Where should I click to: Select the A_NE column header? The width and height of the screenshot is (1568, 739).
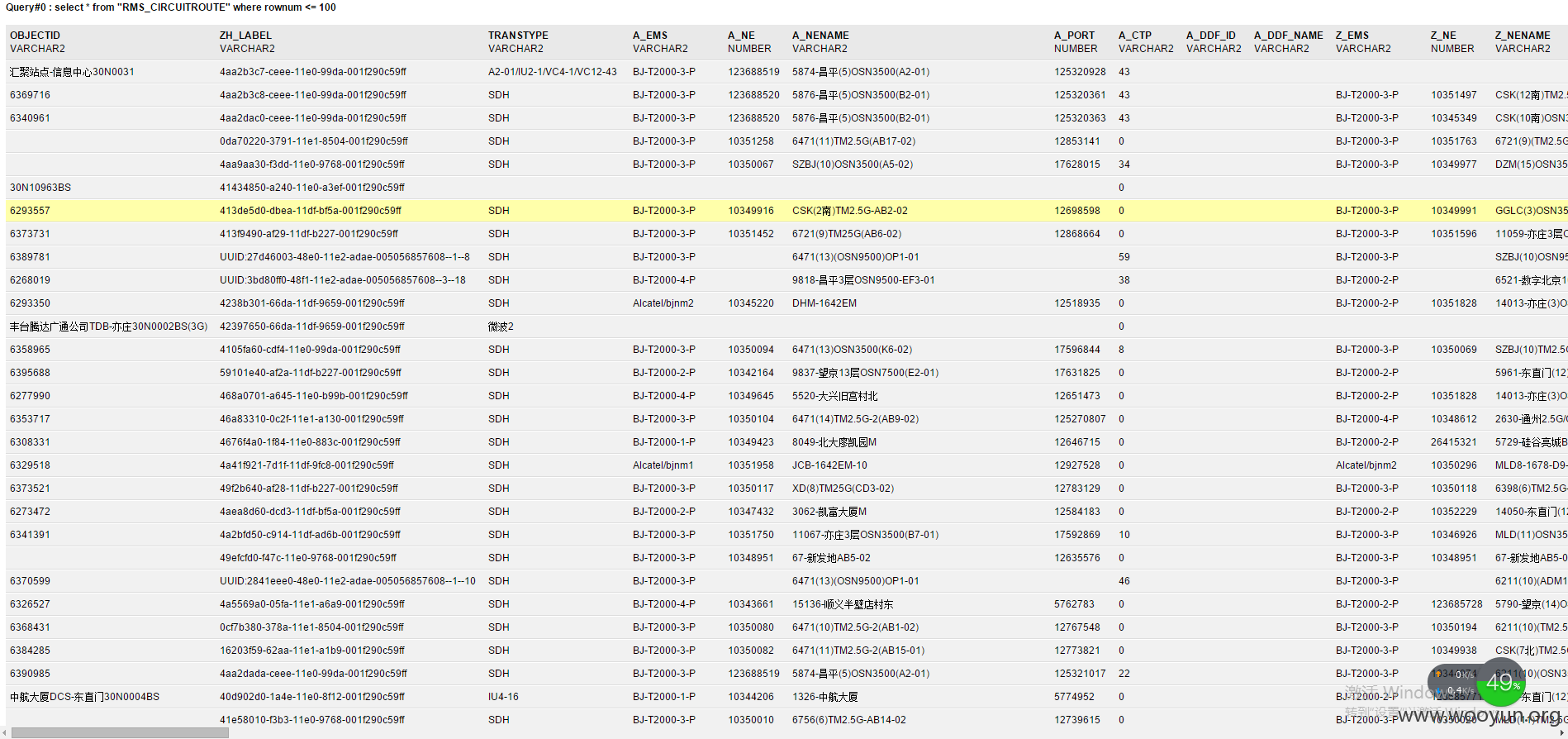click(x=741, y=36)
